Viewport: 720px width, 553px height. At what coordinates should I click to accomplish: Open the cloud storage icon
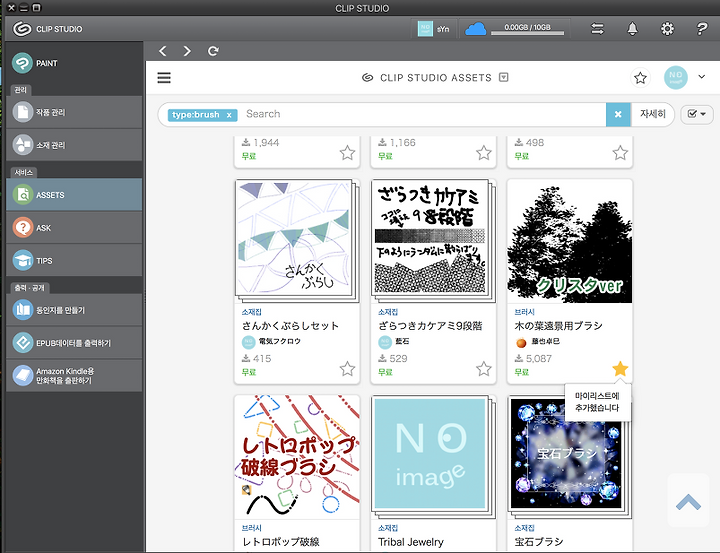click(x=476, y=29)
